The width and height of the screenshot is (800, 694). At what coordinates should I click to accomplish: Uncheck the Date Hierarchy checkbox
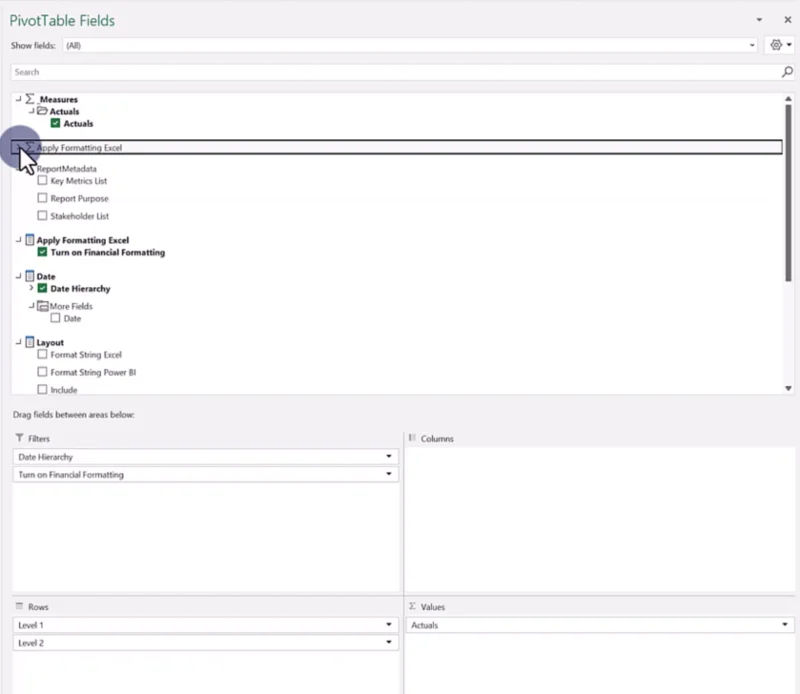pos(42,288)
